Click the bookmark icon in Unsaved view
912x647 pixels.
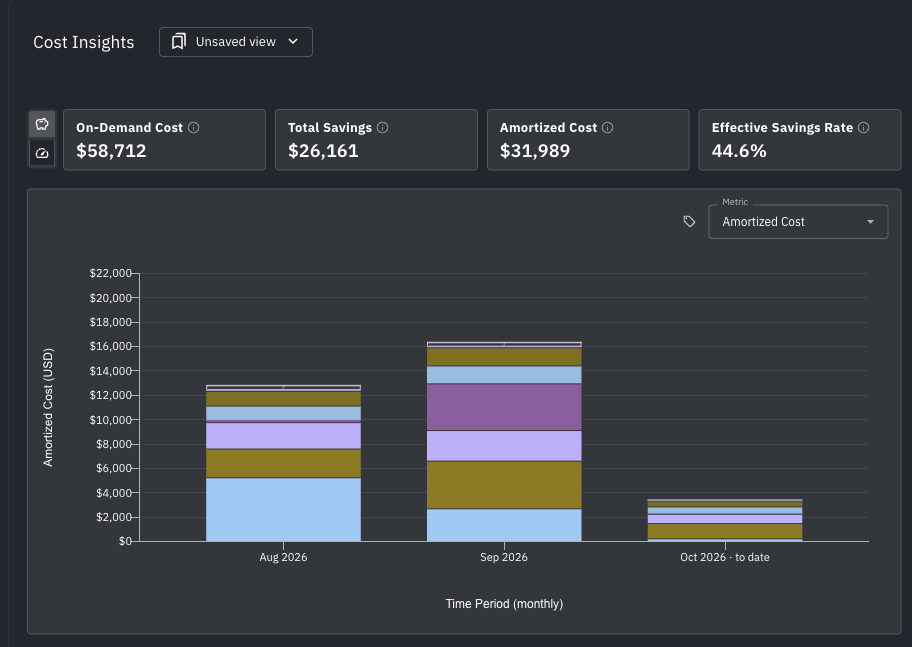pos(179,42)
